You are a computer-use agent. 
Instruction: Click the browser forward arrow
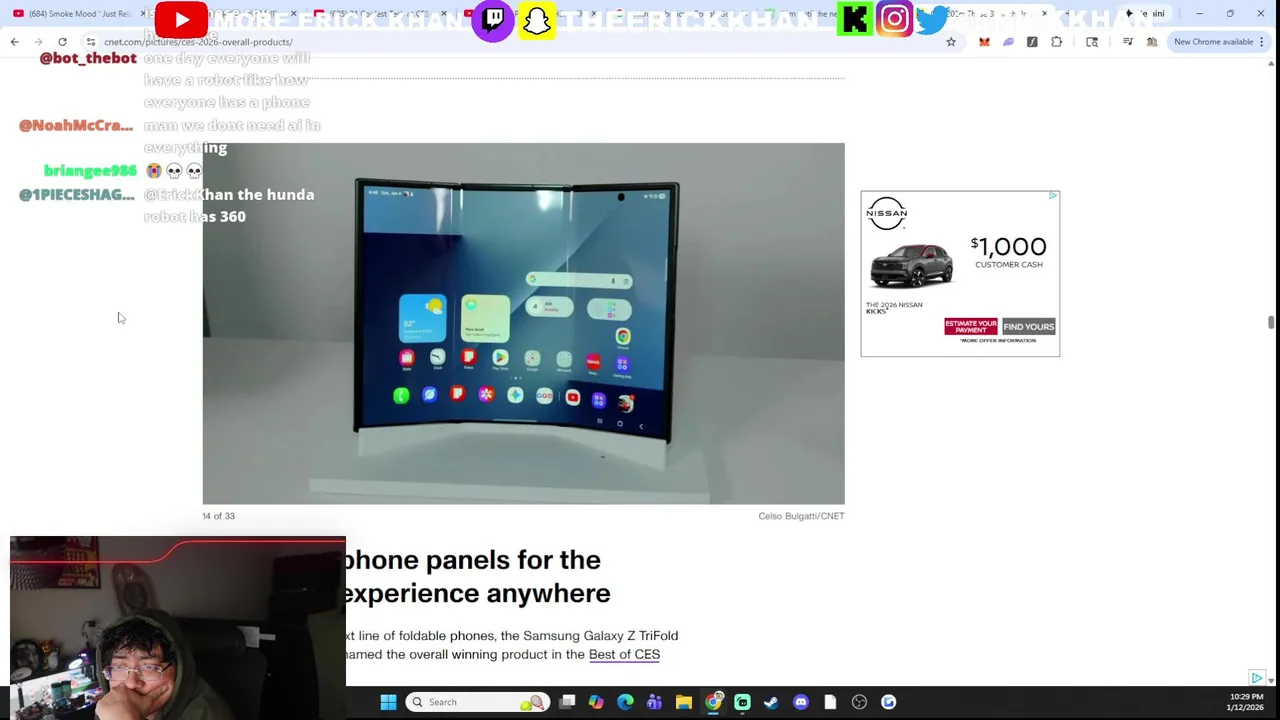point(38,42)
